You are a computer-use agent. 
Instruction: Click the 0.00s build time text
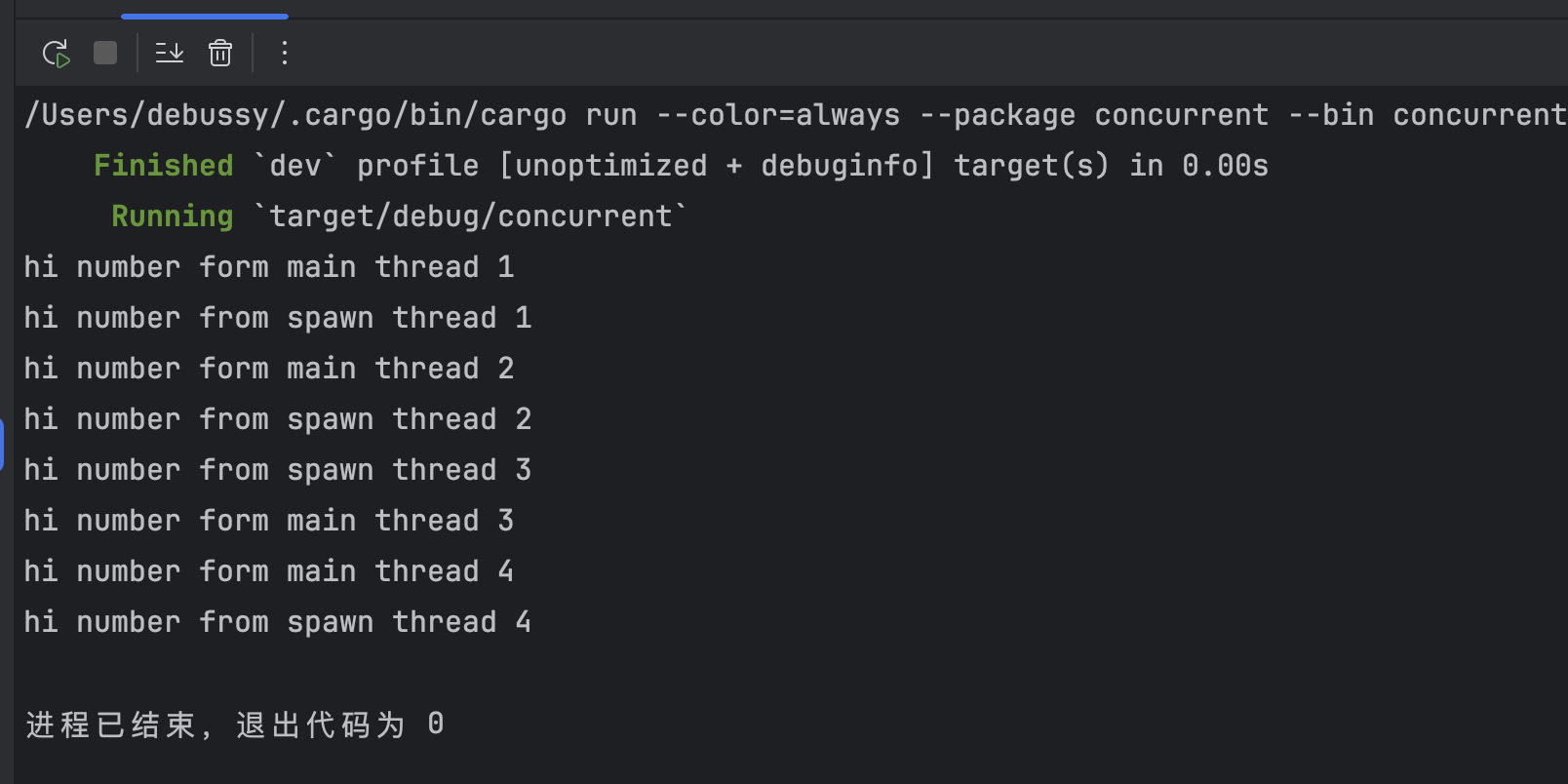[1225, 166]
